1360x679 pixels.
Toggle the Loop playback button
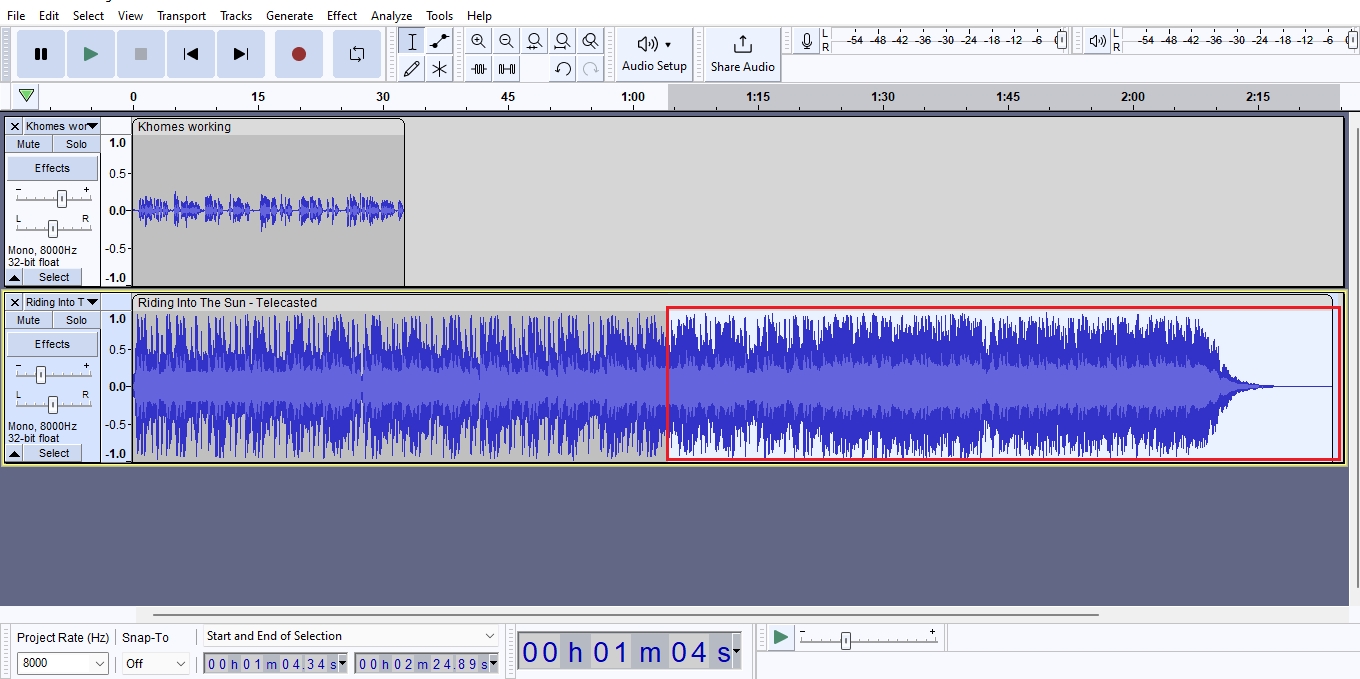coord(356,54)
